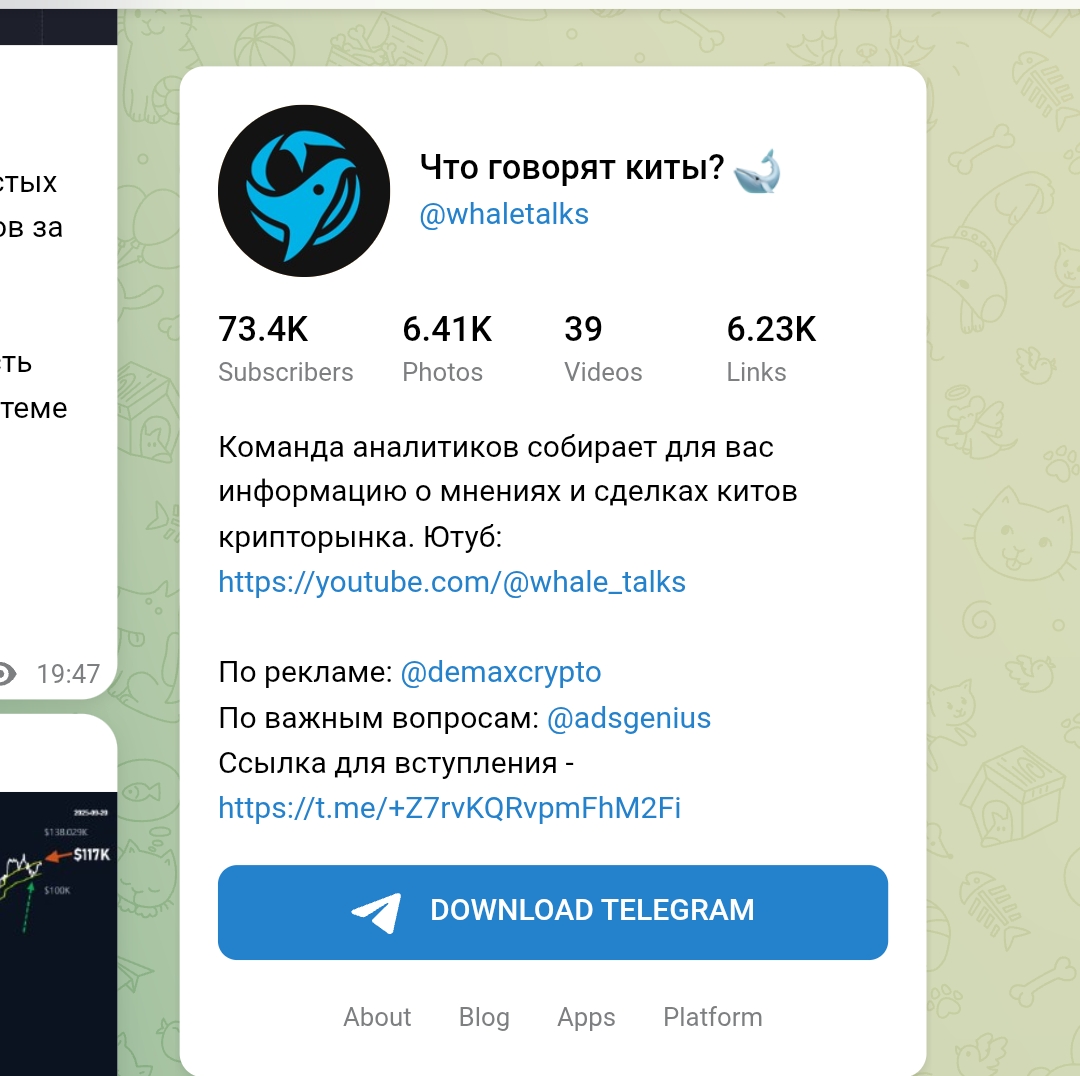Viewport: 1080px width, 1076px height.
Task: Open the @demaxcrypto advertising contact
Action: (501, 672)
